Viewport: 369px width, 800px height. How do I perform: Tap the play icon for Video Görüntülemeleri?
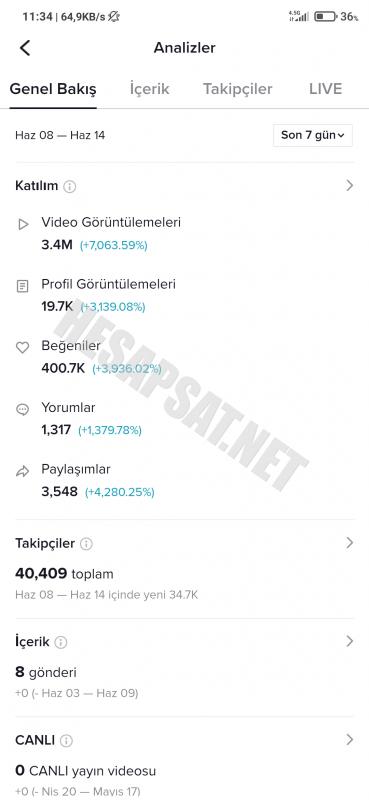point(23,224)
